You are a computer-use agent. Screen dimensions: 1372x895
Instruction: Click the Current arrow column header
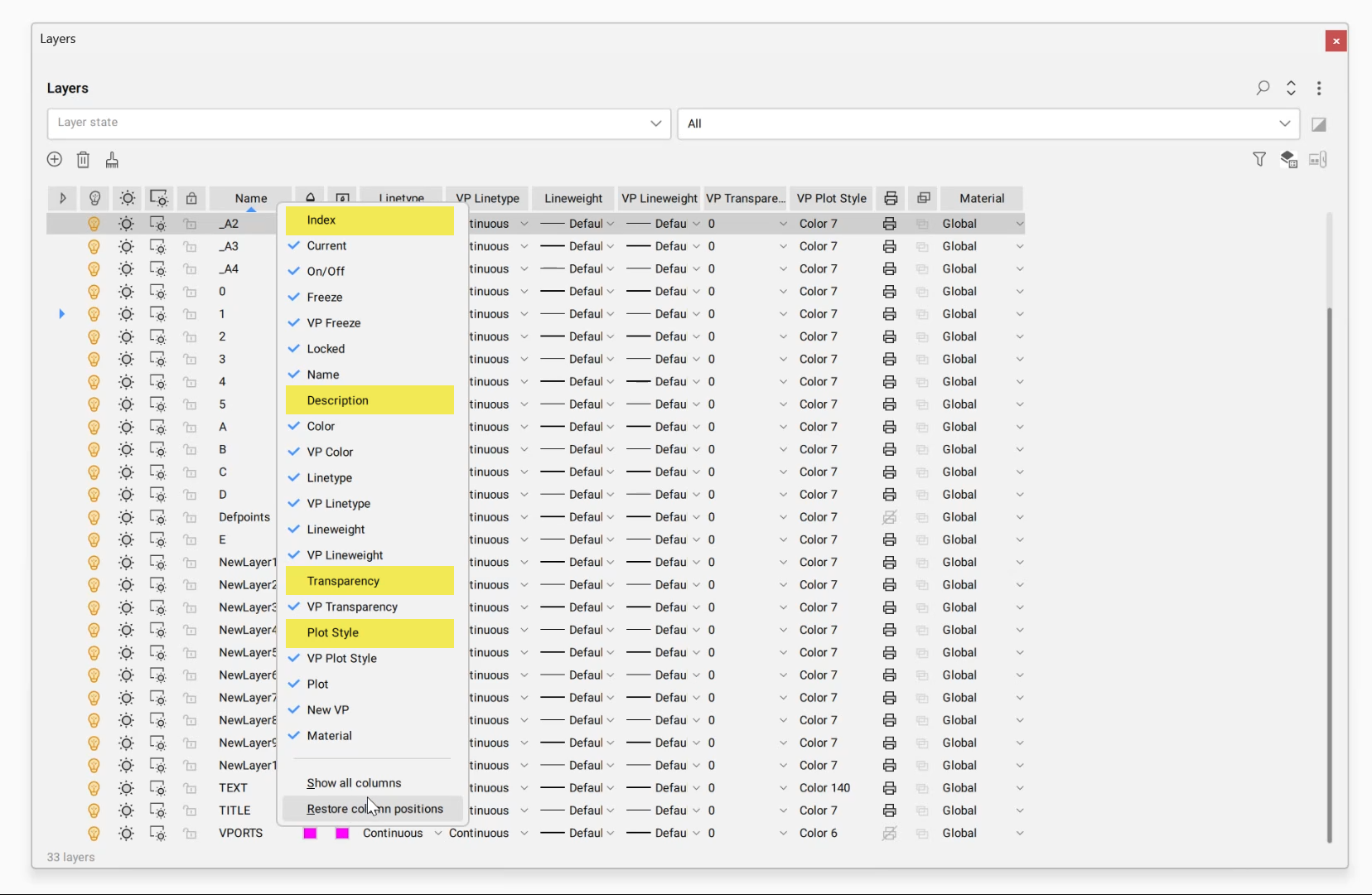point(62,198)
